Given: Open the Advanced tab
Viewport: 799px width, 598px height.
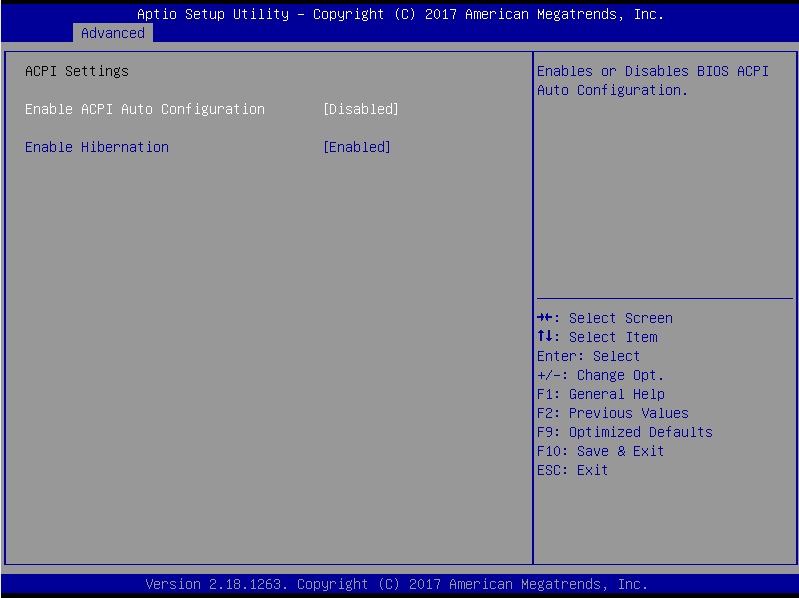Looking at the screenshot, I should pyautogui.click(x=112, y=33).
